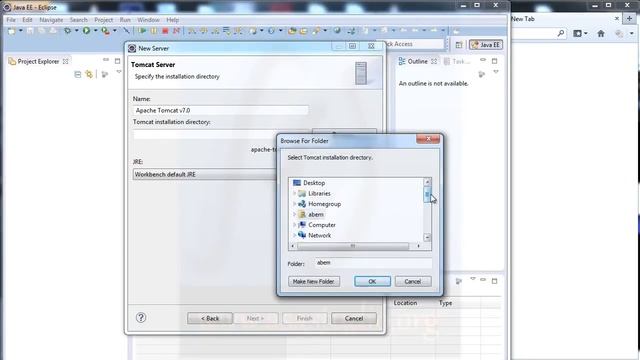Click Collapse All in Project Explorer
Viewport: 640px width, 360px height.
click(x=78, y=74)
